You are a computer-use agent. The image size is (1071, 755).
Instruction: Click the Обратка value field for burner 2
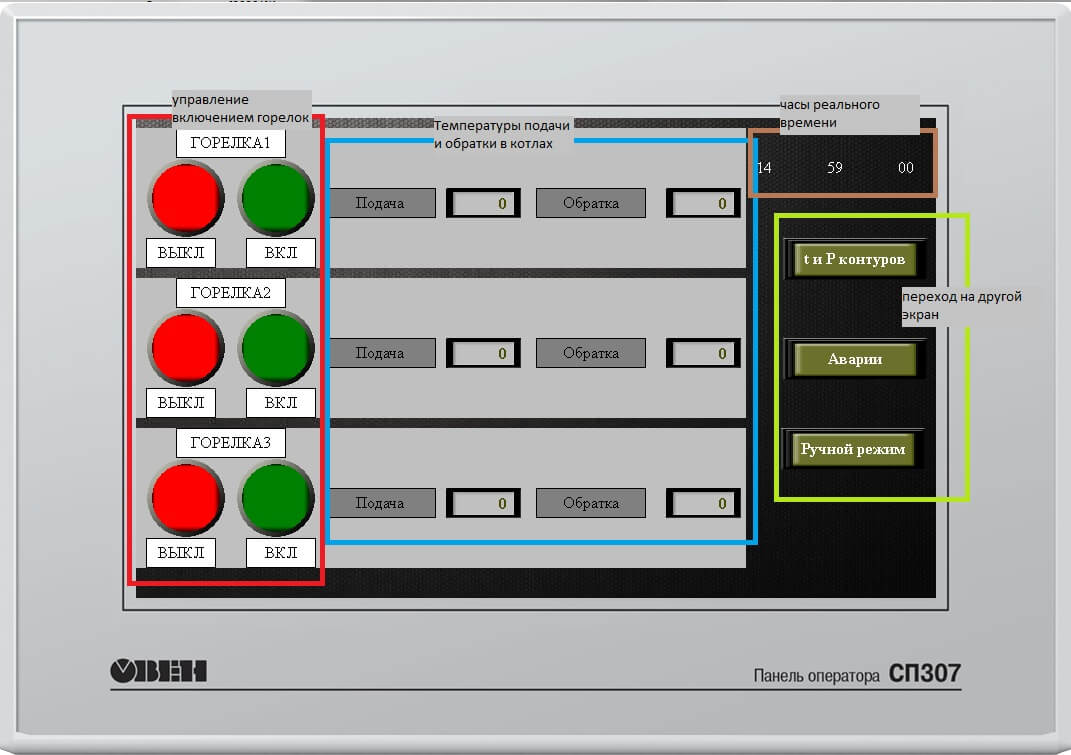[703, 353]
